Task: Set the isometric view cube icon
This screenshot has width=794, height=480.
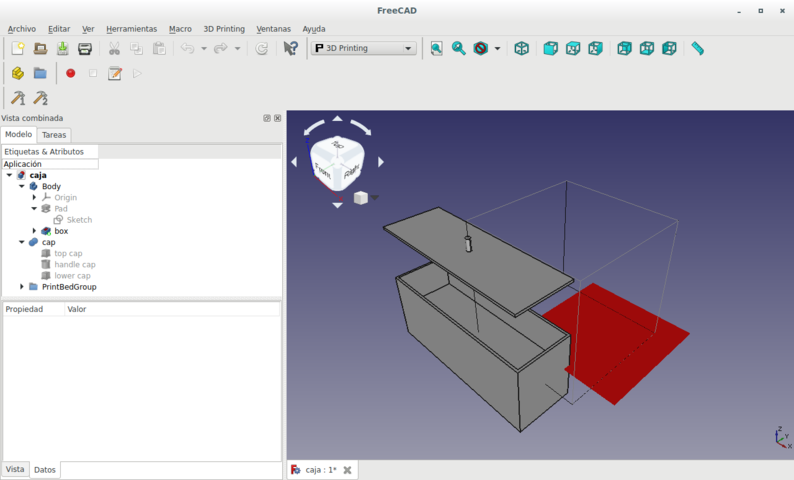Action: 522,48
